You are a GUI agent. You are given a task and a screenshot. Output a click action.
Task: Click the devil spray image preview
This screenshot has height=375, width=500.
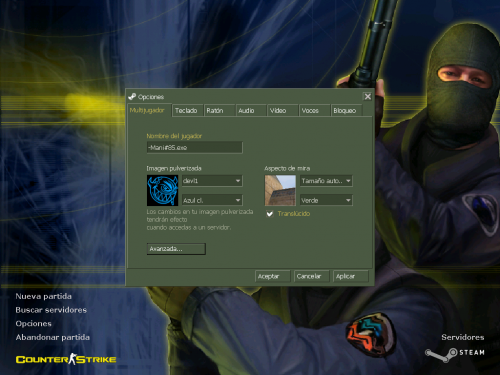162,191
